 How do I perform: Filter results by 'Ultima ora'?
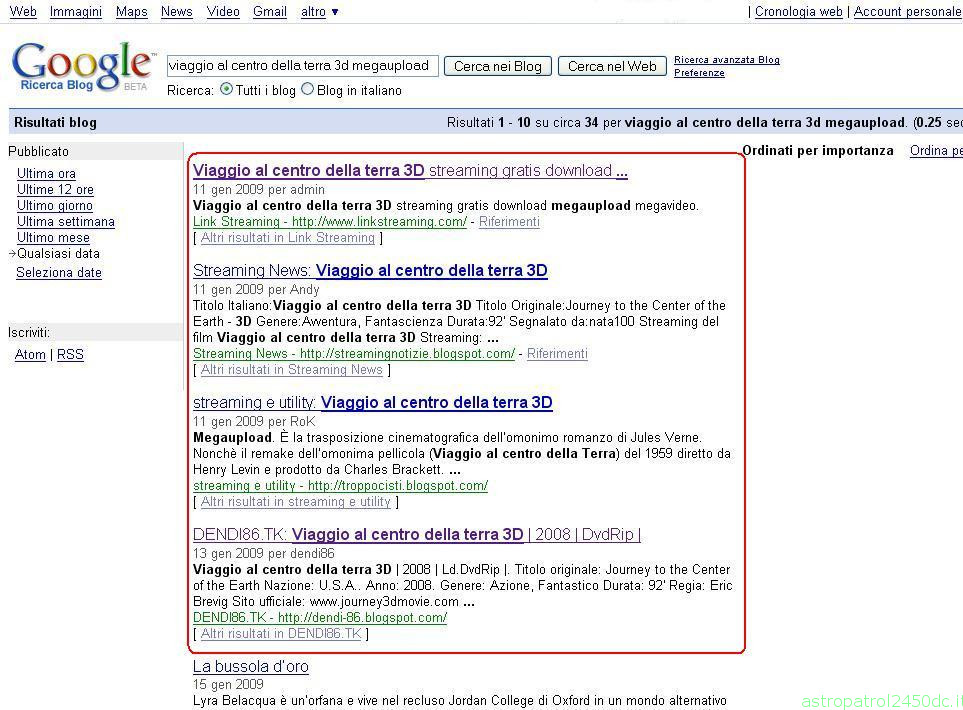pos(46,174)
